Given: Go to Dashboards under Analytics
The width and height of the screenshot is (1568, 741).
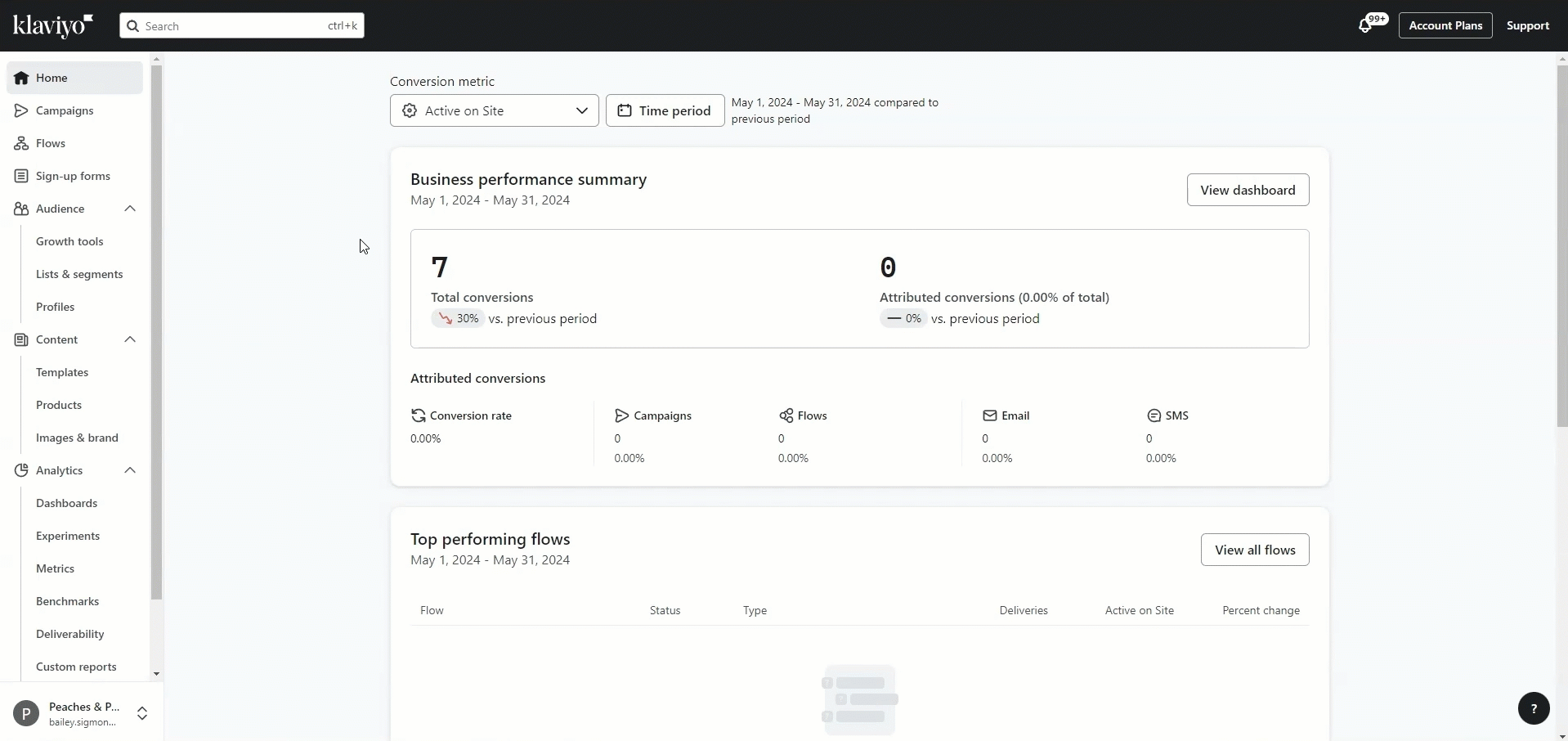Looking at the screenshot, I should click(66, 503).
